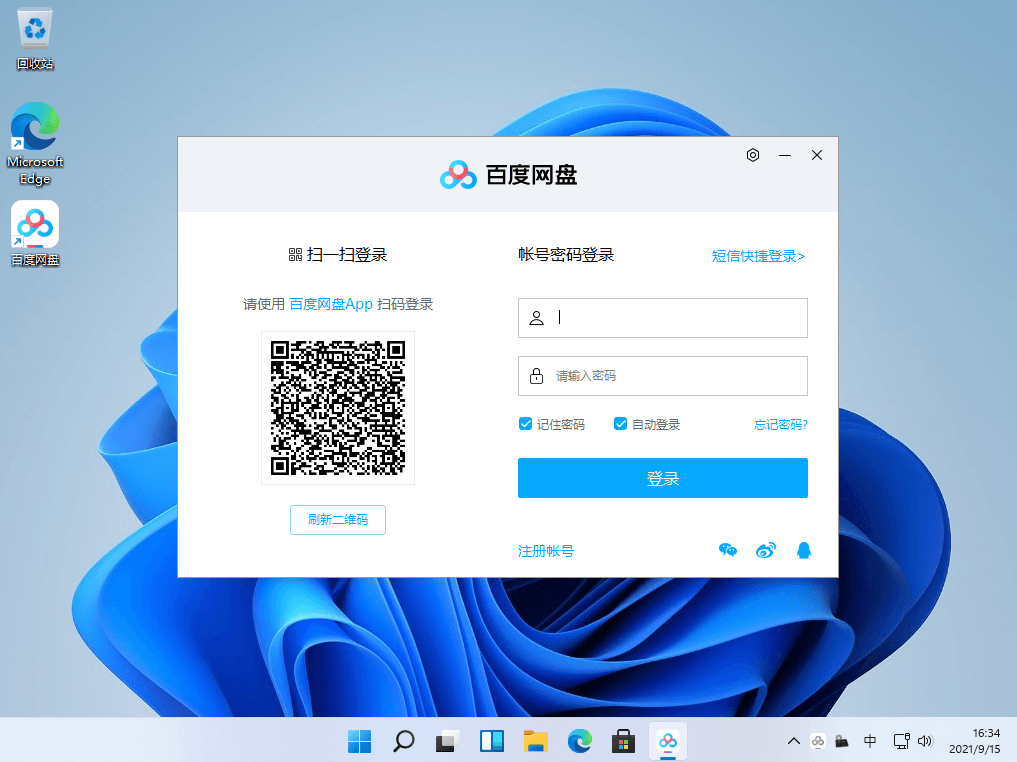Image resolution: width=1017 pixels, height=762 pixels.
Task: Open volume speaker tray icon
Action: (925, 741)
